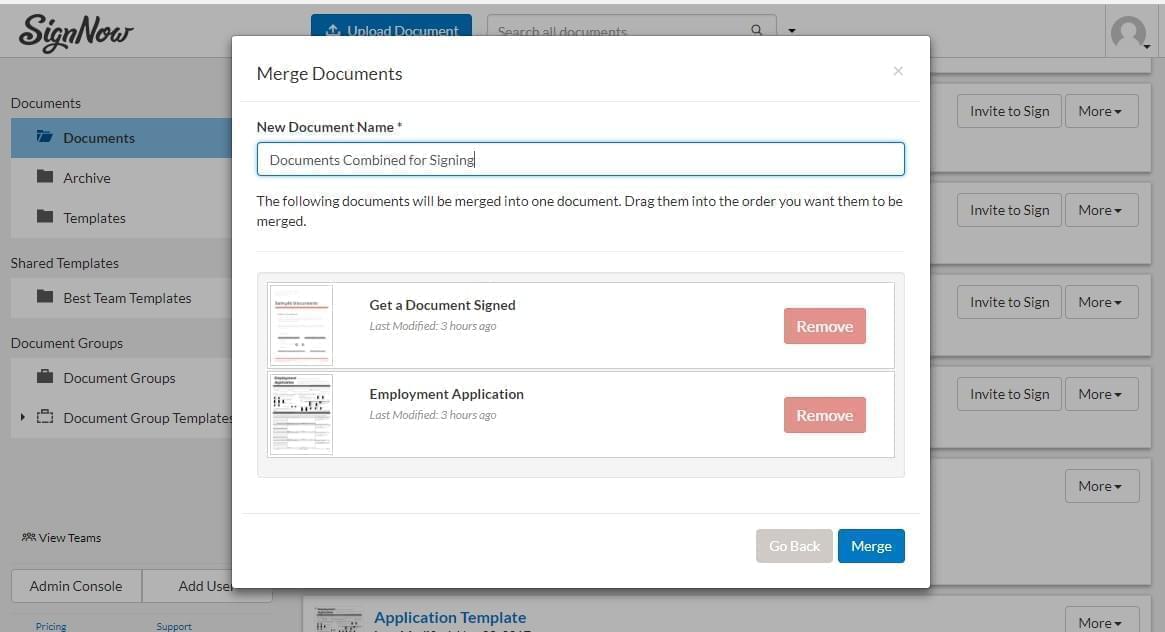The height and width of the screenshot is (632, 1165).
Task: Open the user profile avatar menu
Action: (x=1129, y=32)
